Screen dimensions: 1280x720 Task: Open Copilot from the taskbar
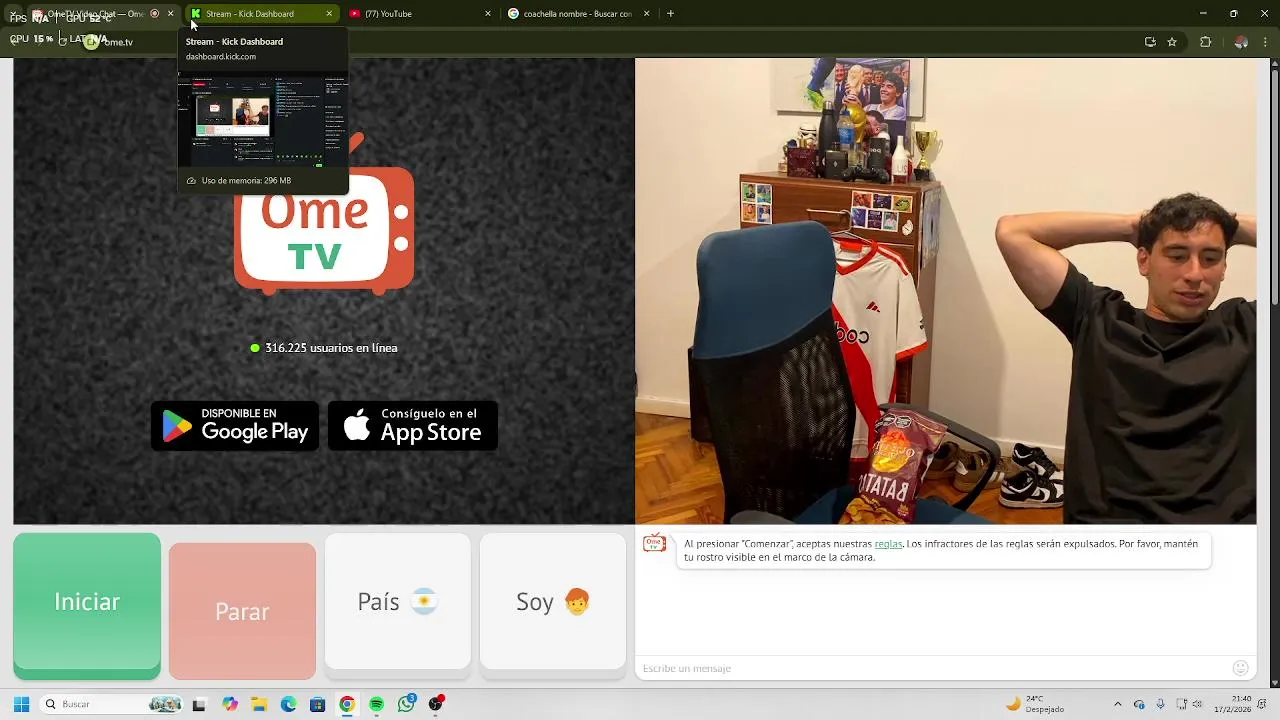pos(230,705)
